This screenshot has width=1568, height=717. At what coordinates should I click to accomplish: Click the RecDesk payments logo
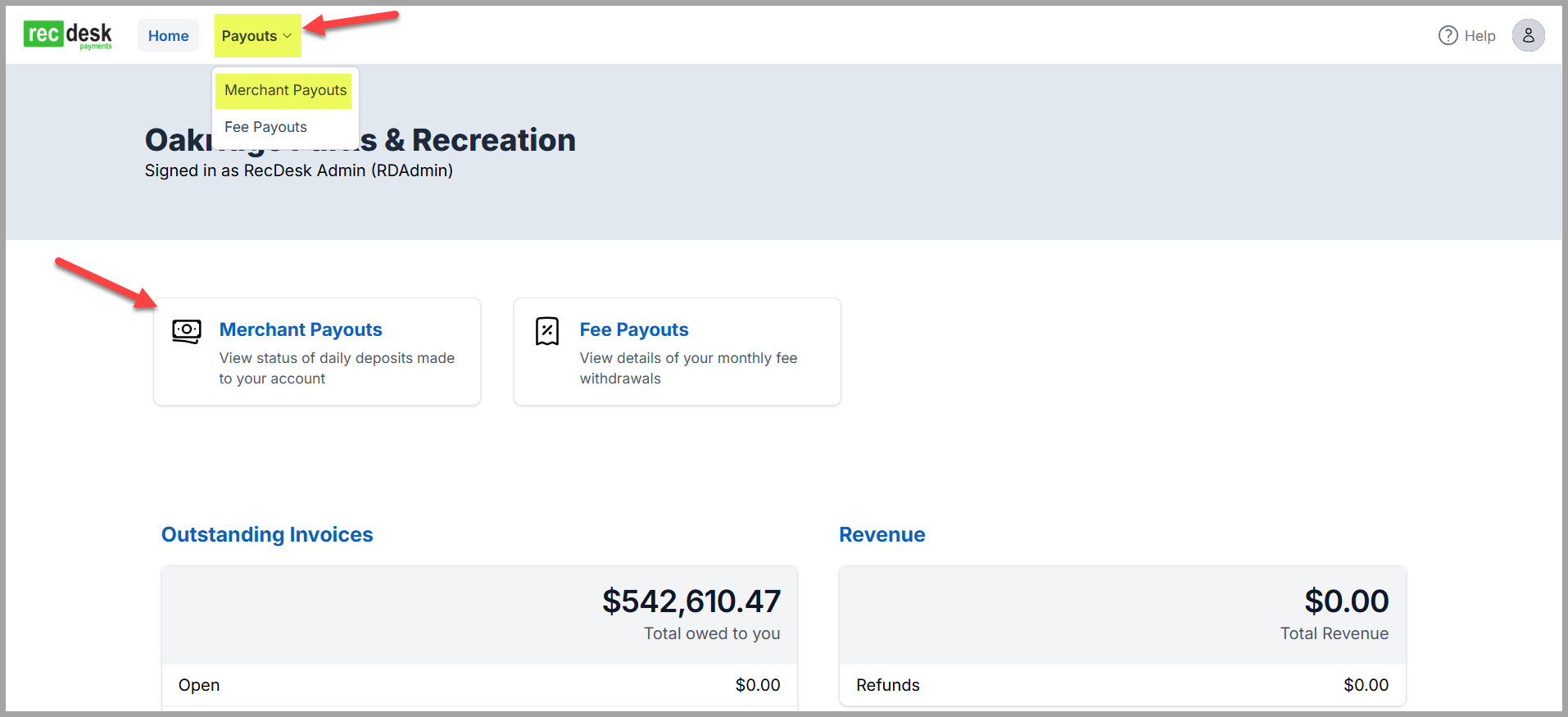pos(68,34)
